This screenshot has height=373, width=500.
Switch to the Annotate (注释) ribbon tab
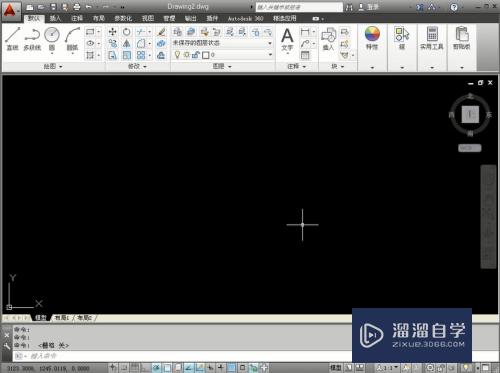pos(77,18)
